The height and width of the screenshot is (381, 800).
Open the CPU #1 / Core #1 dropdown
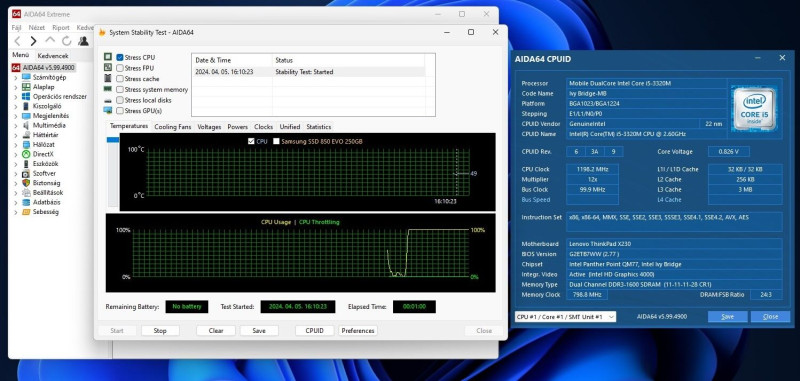[565, 317]
